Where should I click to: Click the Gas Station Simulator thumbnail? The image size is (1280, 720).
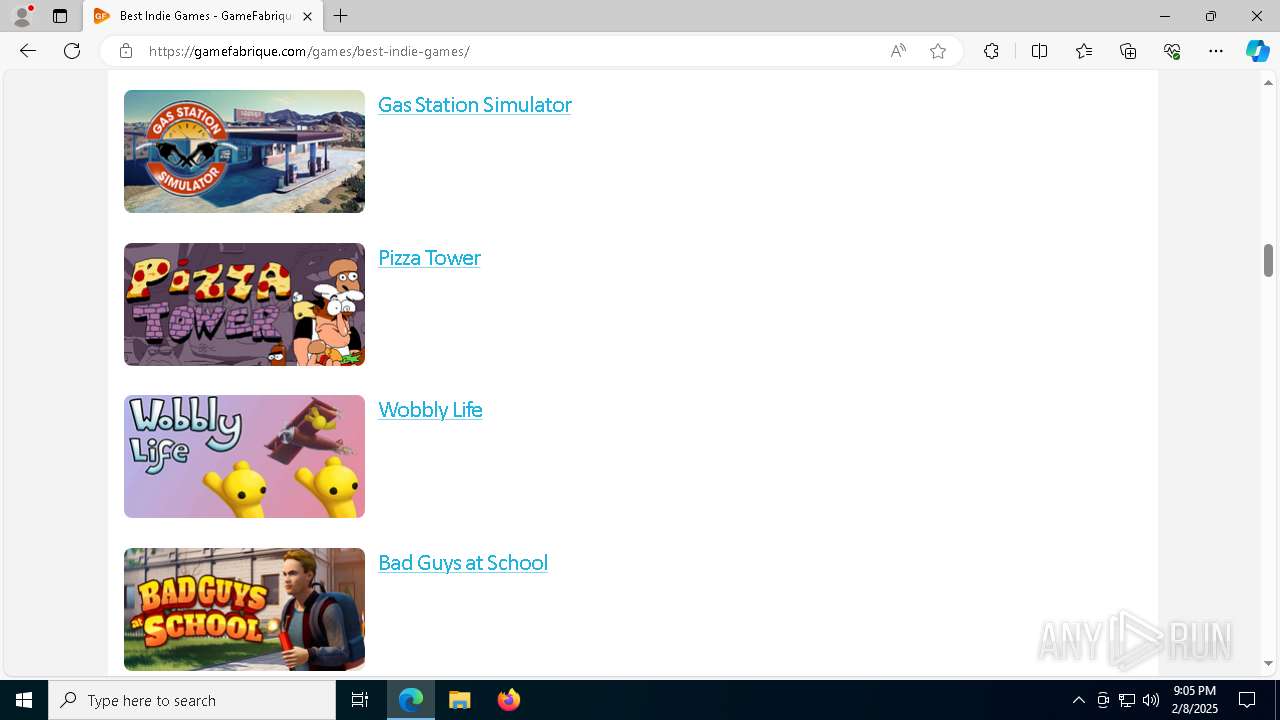click(x=244, y=151)
